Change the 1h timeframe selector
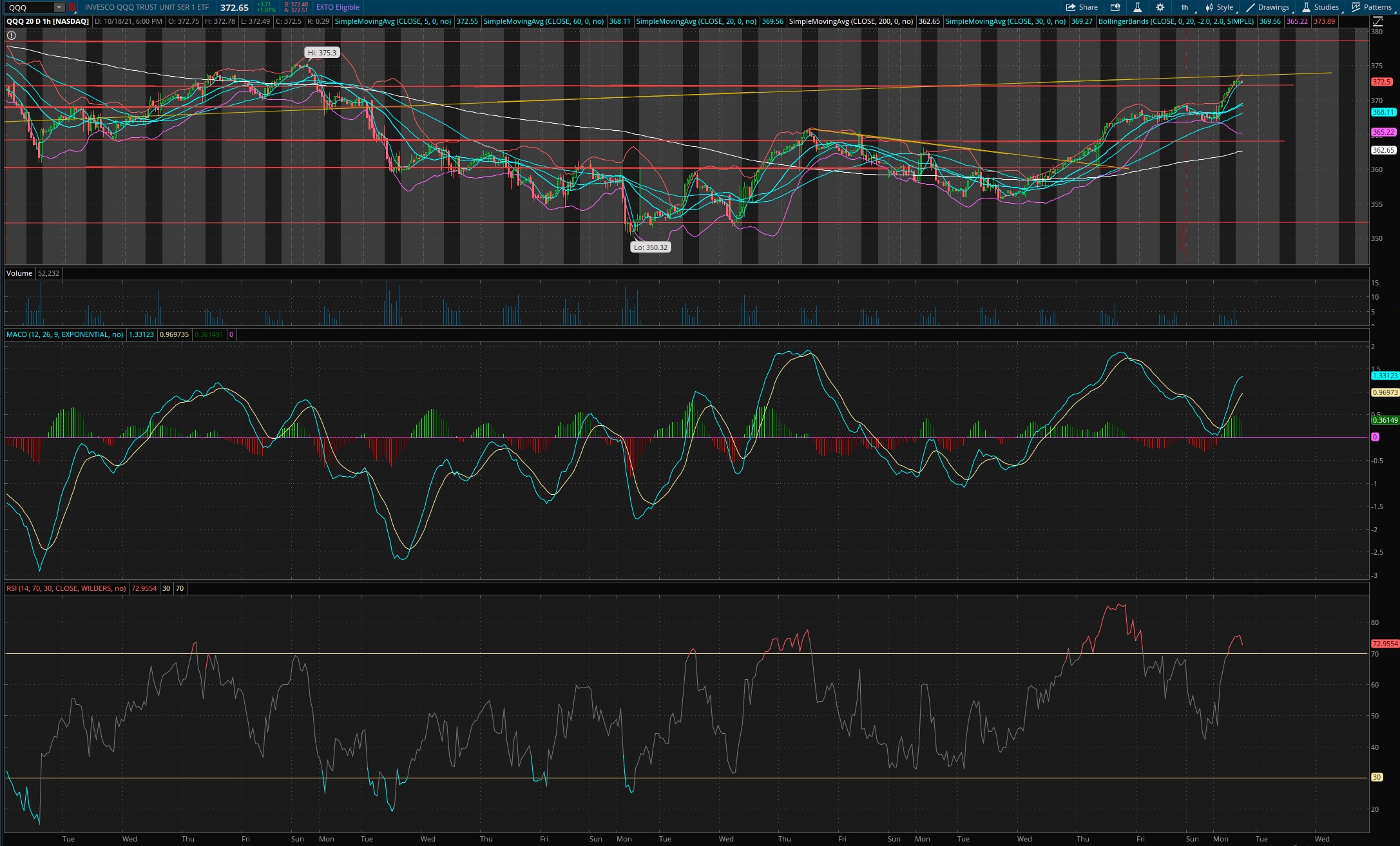The width and height of the screenshot is (1400, 846). (1185, 7)
